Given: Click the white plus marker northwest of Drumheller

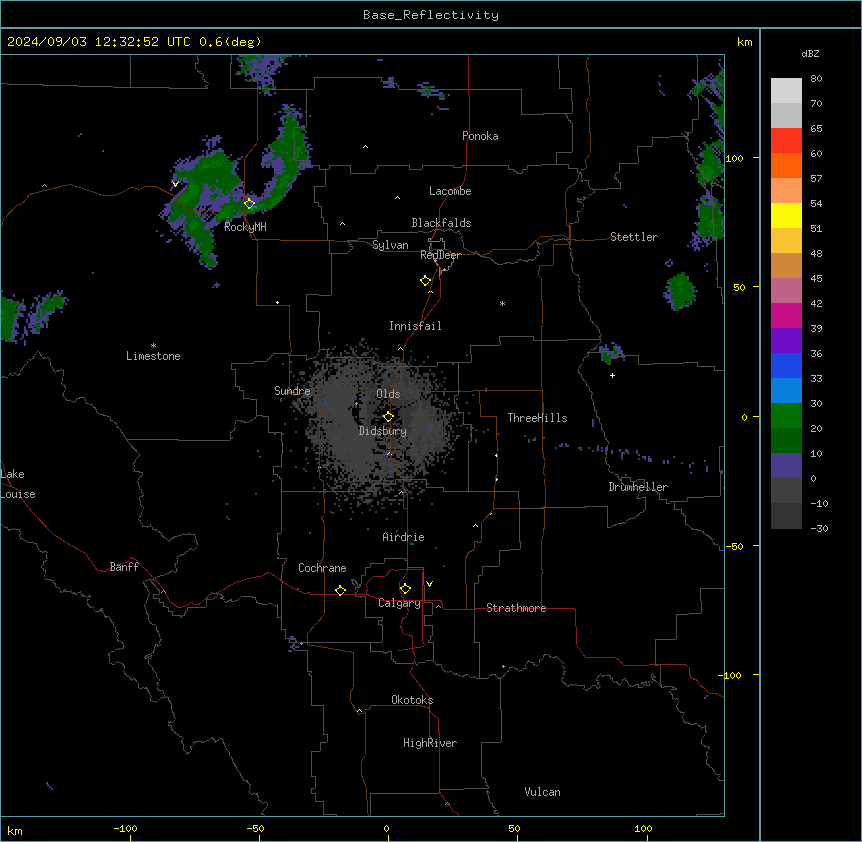Looking at the screenshot, I should [612, 375].
